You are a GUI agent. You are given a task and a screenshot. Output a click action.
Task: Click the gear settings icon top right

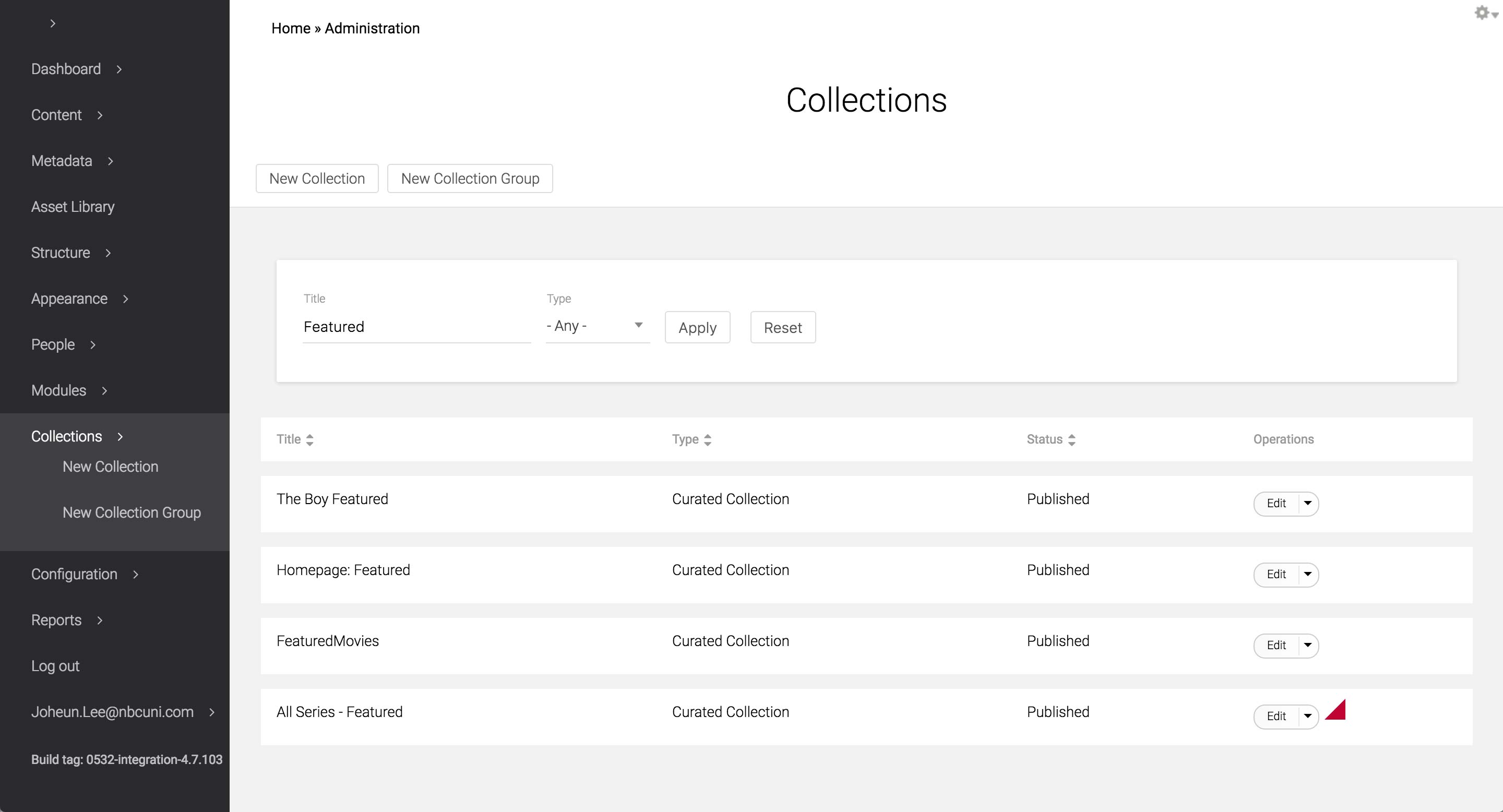(x=1482, y=13)
